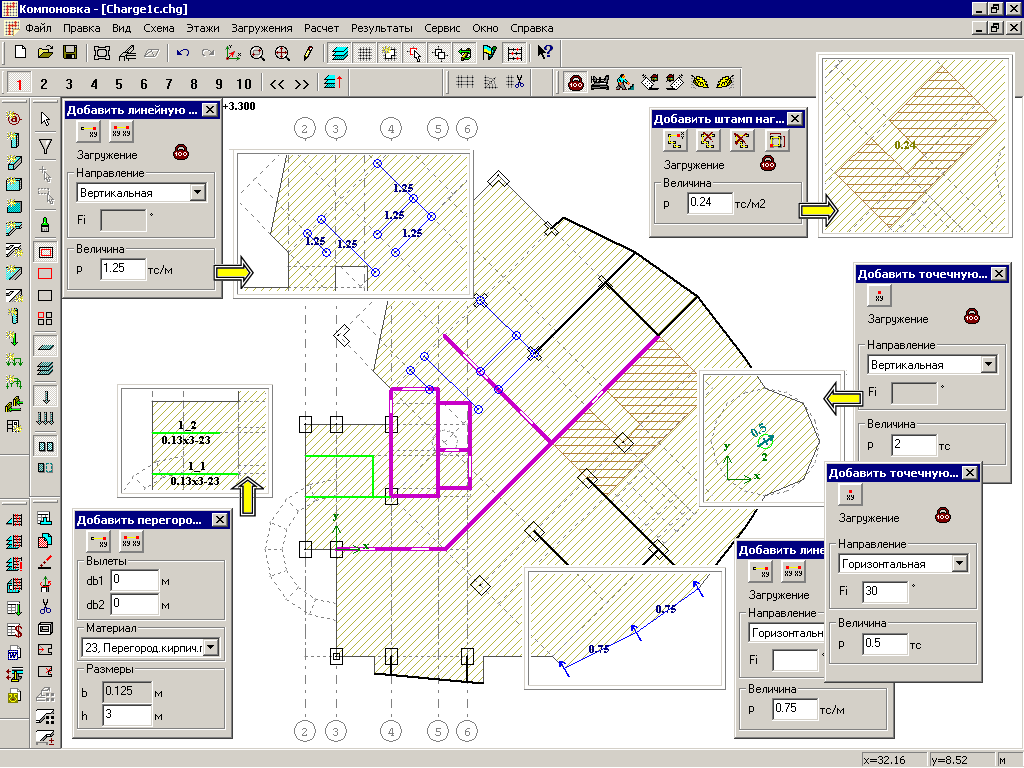Image resolution: width=1024 pixels, height=768 pixels.
Task: Open the Результаты menu
Action: point(383,28)
